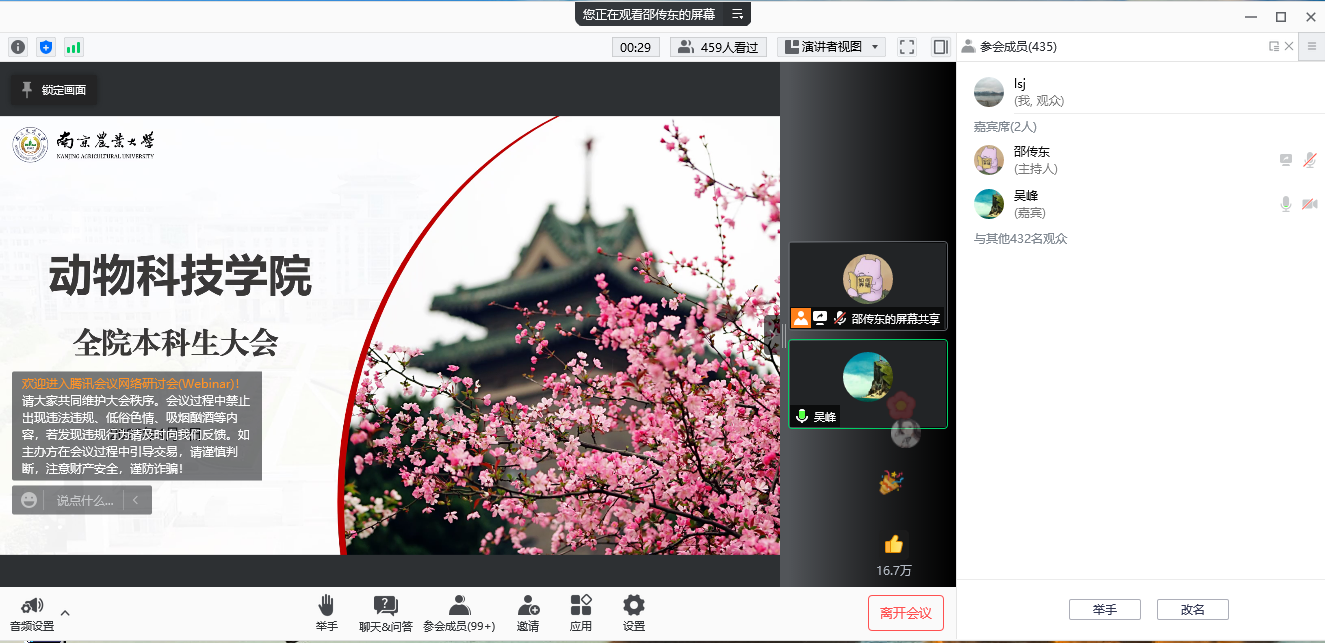Open the Settings (设置) gear
Viewport: 1325px width, 643px height.
[x=634, y=612]
